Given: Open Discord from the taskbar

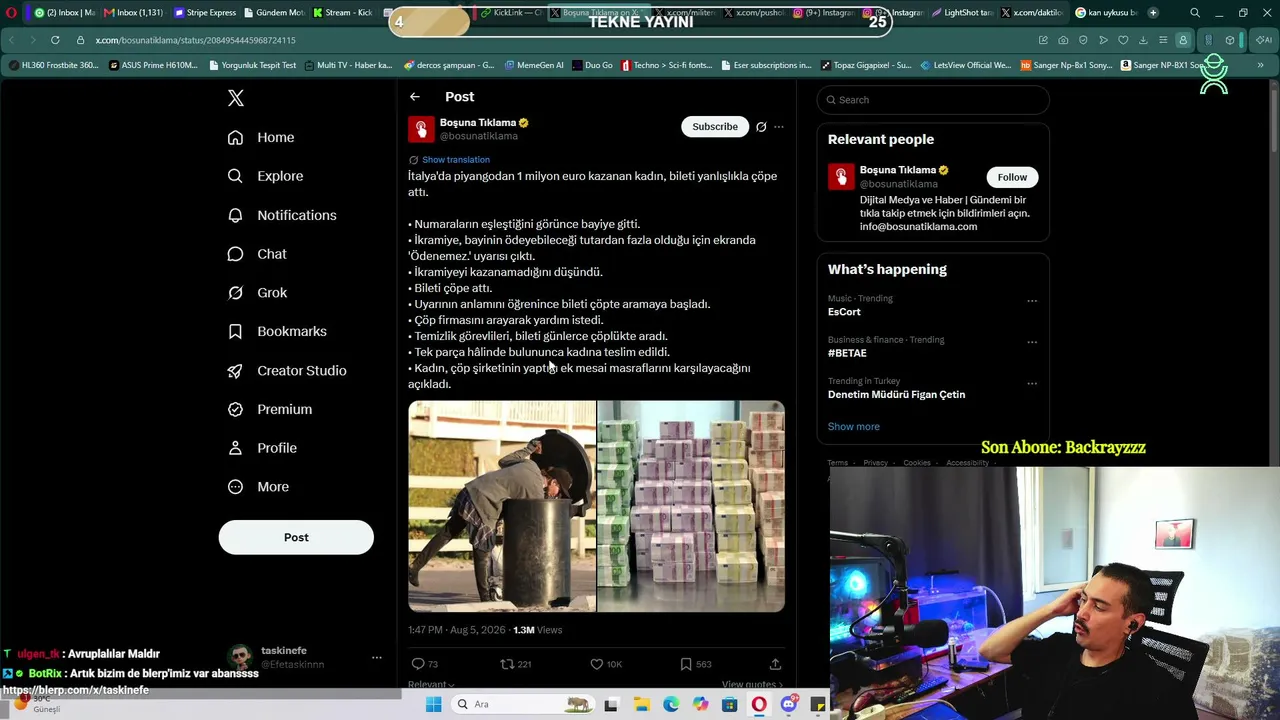Looking at the screenshot, I should 789,704.
